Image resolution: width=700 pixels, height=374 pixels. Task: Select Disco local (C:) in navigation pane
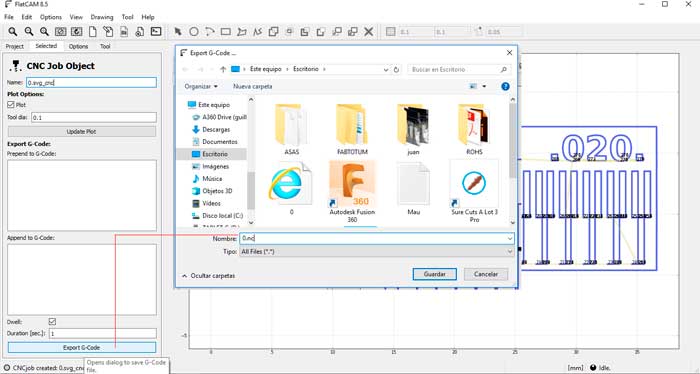click(222, 216)
